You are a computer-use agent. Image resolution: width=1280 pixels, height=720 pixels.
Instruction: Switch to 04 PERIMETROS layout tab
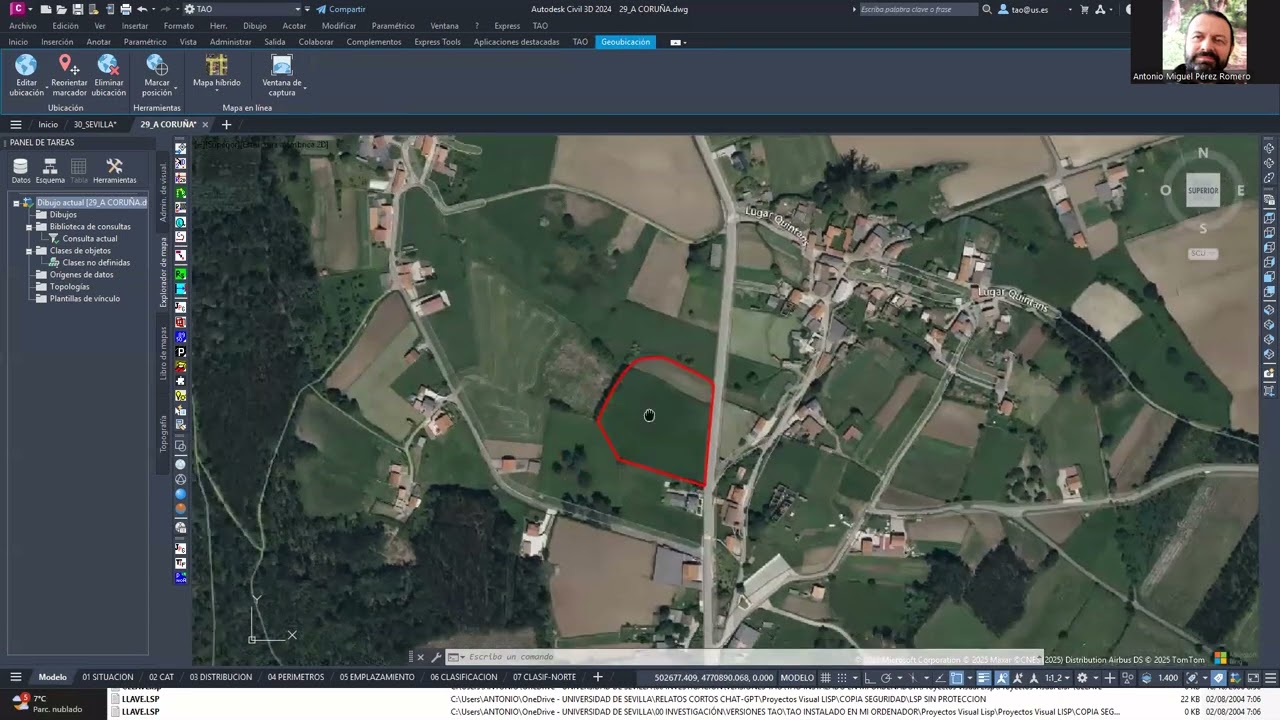click(x=296, y=677)
